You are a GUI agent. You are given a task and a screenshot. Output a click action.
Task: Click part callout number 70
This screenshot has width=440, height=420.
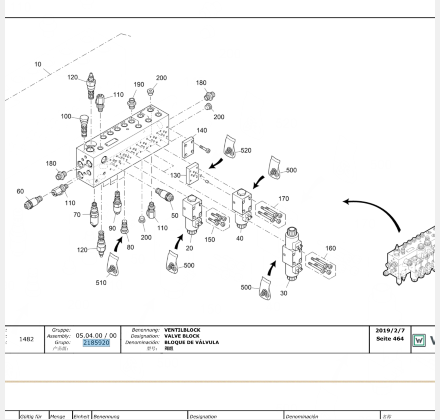tap(77, 215)
